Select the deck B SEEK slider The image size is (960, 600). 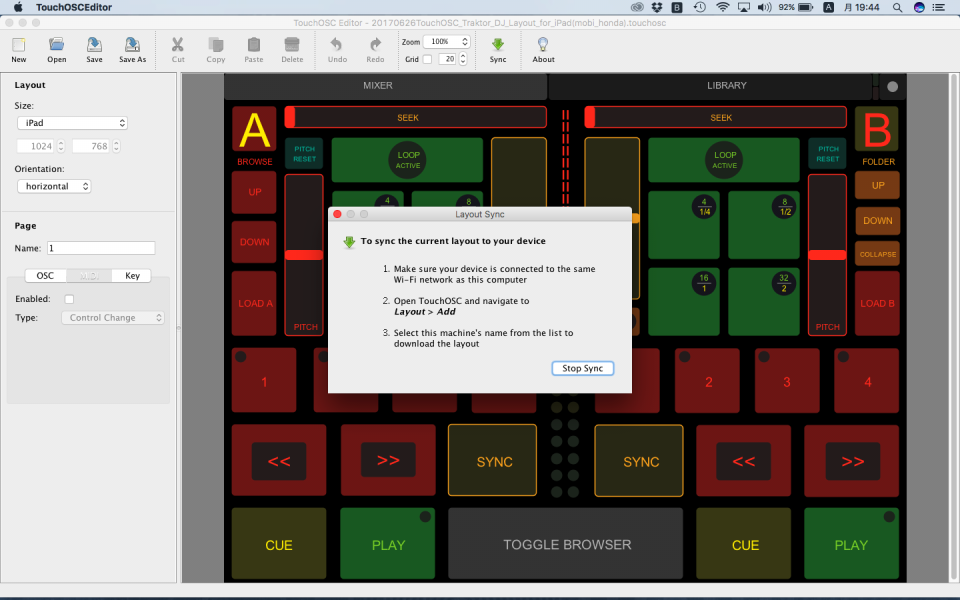(x=716, y=117)
